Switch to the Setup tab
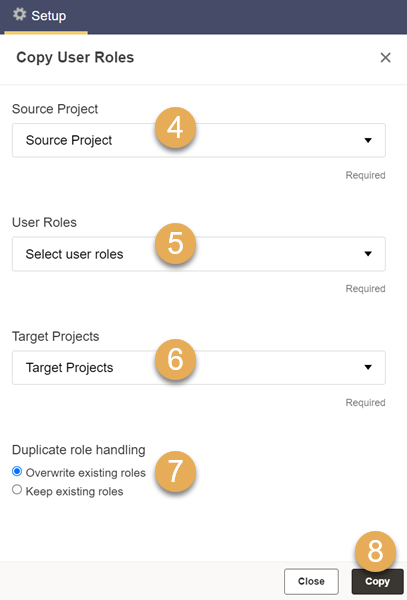The width and height of the screenshot is (407, 600). click(46, 16)
